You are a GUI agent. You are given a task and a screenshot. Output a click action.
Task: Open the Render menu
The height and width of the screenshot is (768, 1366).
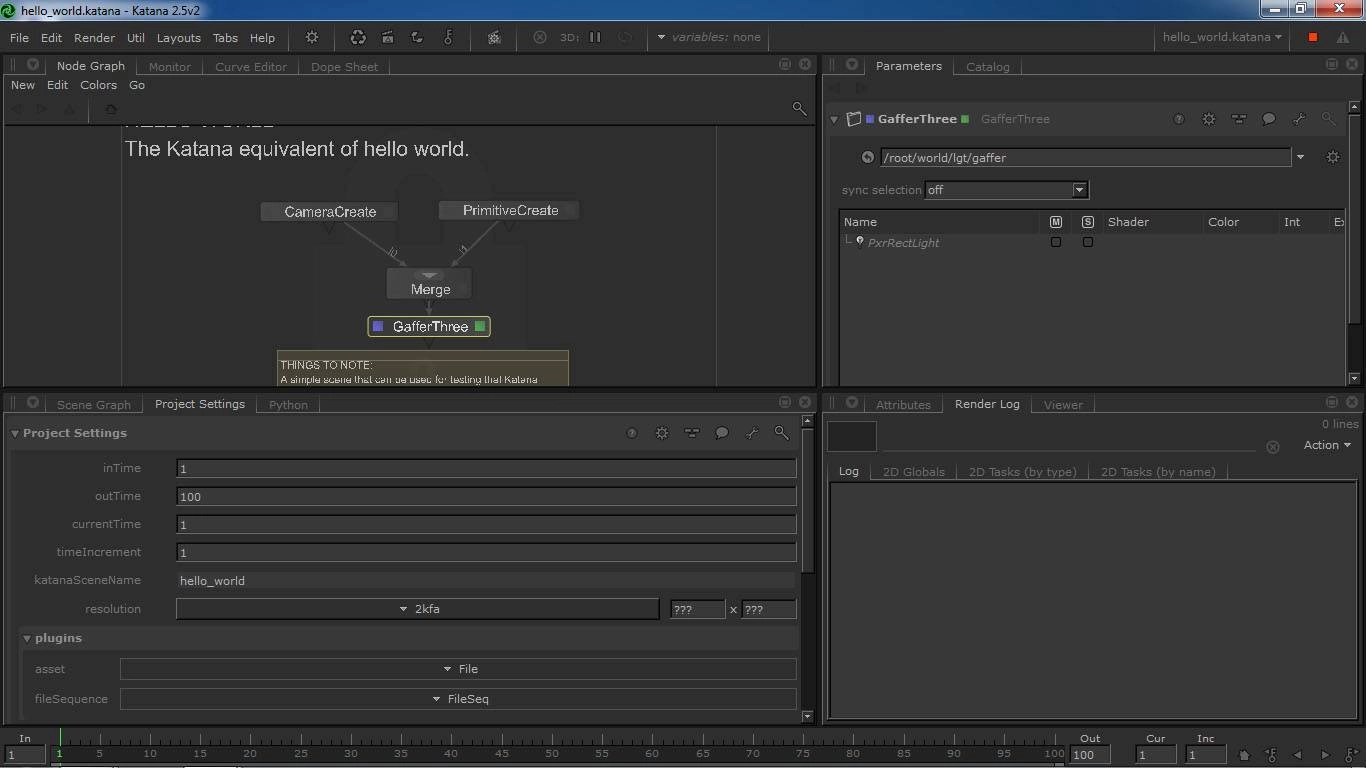click(94, 38)
